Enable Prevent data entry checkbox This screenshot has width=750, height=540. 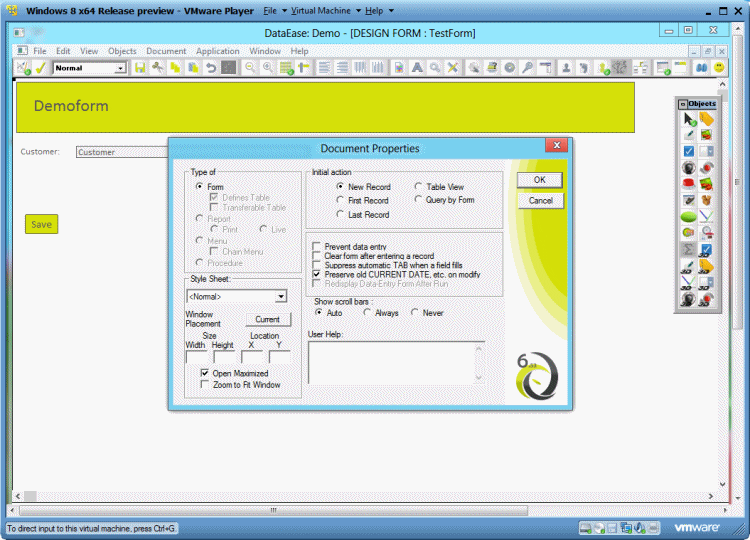point(316,246)
